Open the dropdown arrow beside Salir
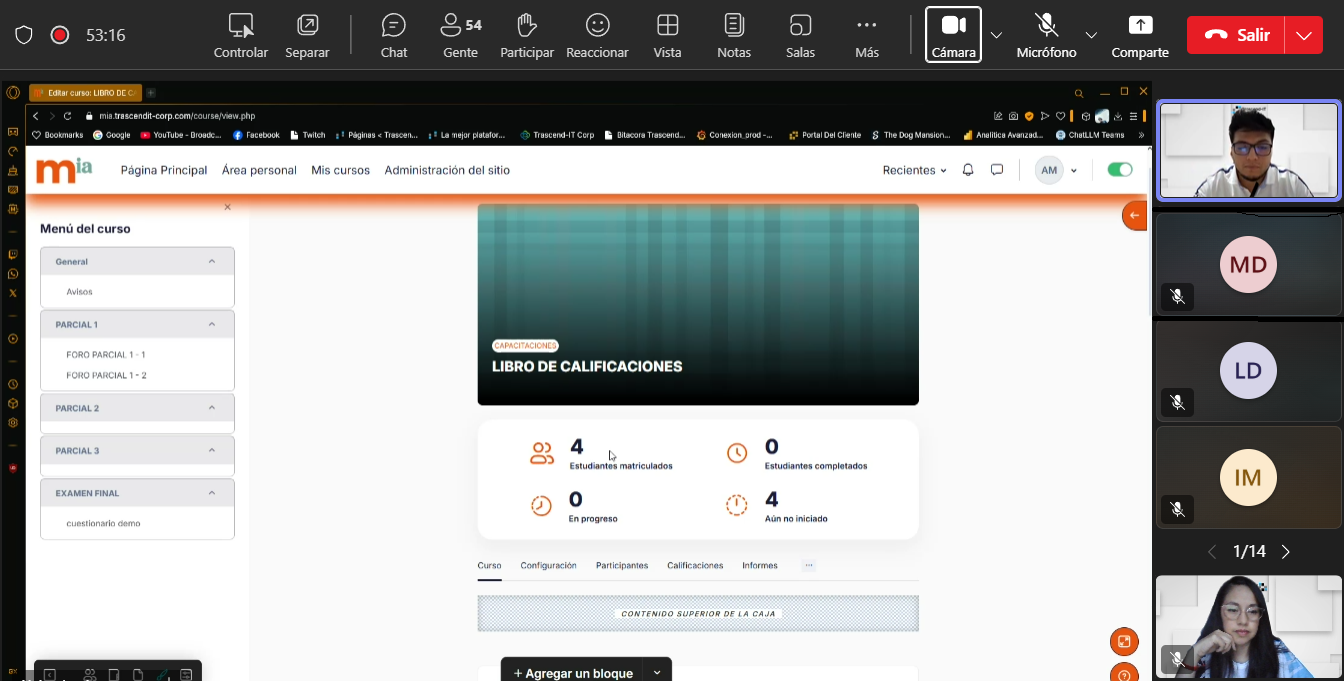The width and height of the screenshot is (1344, 681). pyautogui.click(x=1303, y=35)
